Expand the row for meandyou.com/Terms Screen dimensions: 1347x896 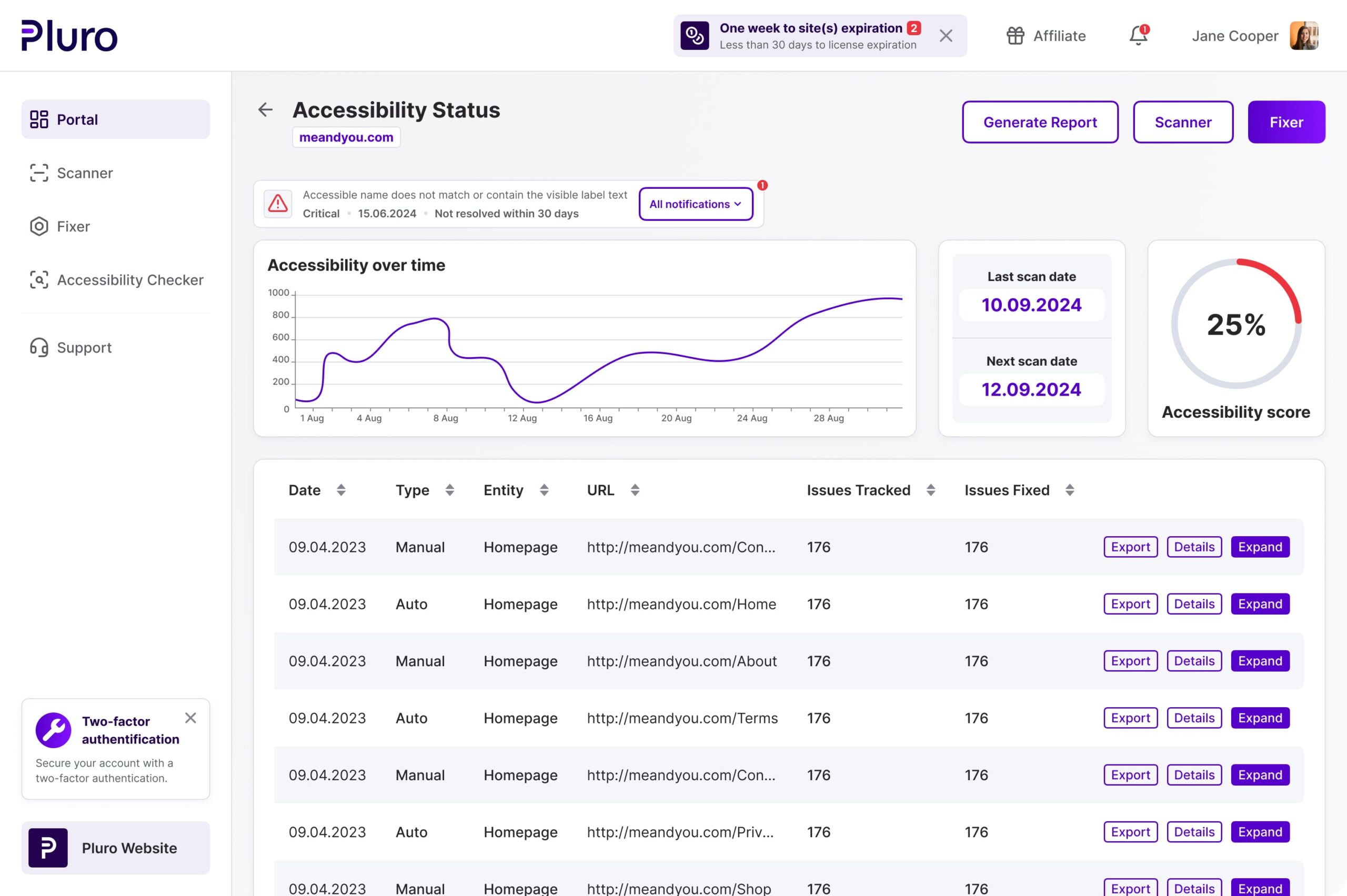coord(1260,718)
